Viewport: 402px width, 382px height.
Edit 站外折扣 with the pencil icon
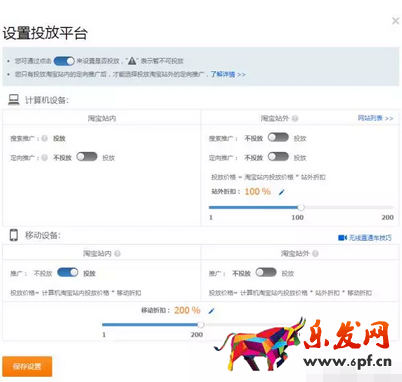[x=282, y=192]
